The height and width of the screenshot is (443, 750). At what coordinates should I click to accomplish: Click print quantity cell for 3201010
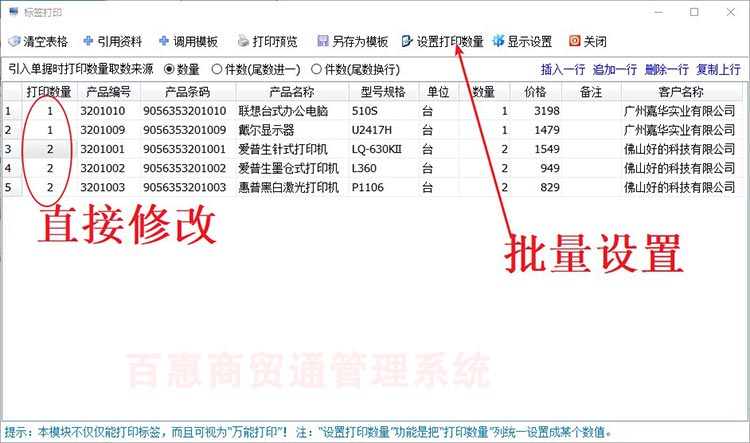[49, 111]
